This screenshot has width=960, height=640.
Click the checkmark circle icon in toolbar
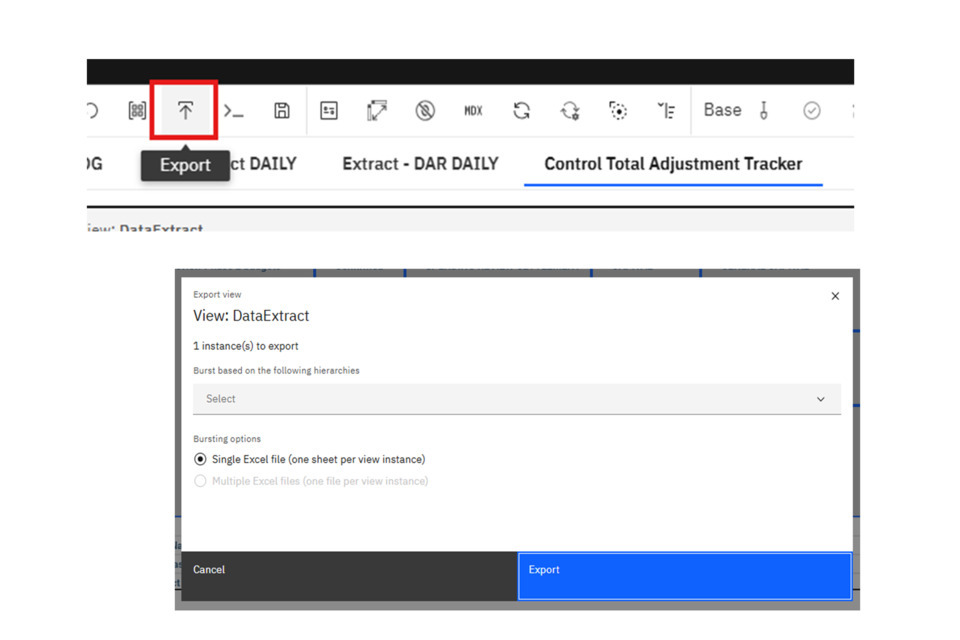(x=812, y=111)
